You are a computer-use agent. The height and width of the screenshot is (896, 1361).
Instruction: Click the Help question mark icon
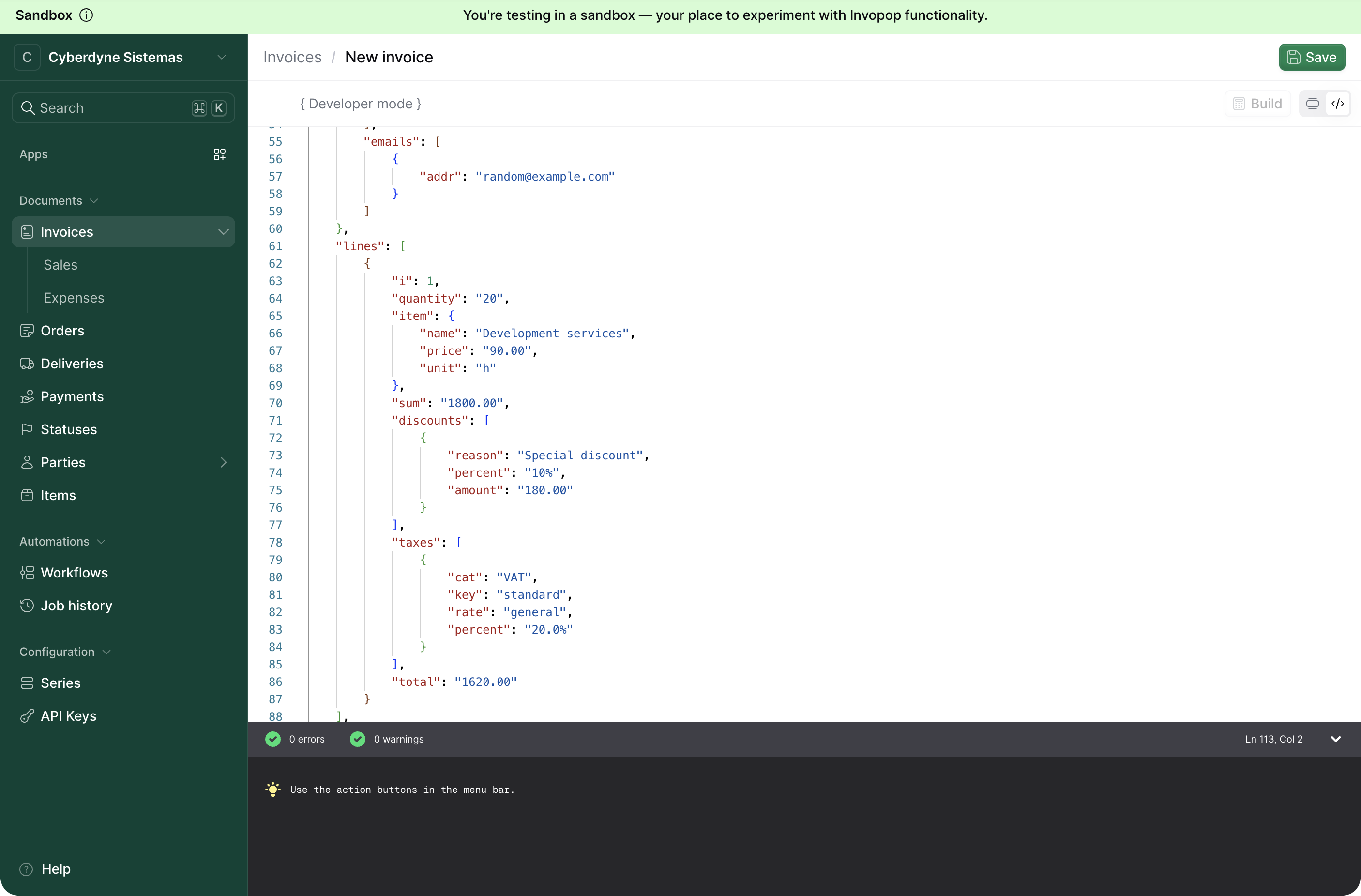[26, 869]
